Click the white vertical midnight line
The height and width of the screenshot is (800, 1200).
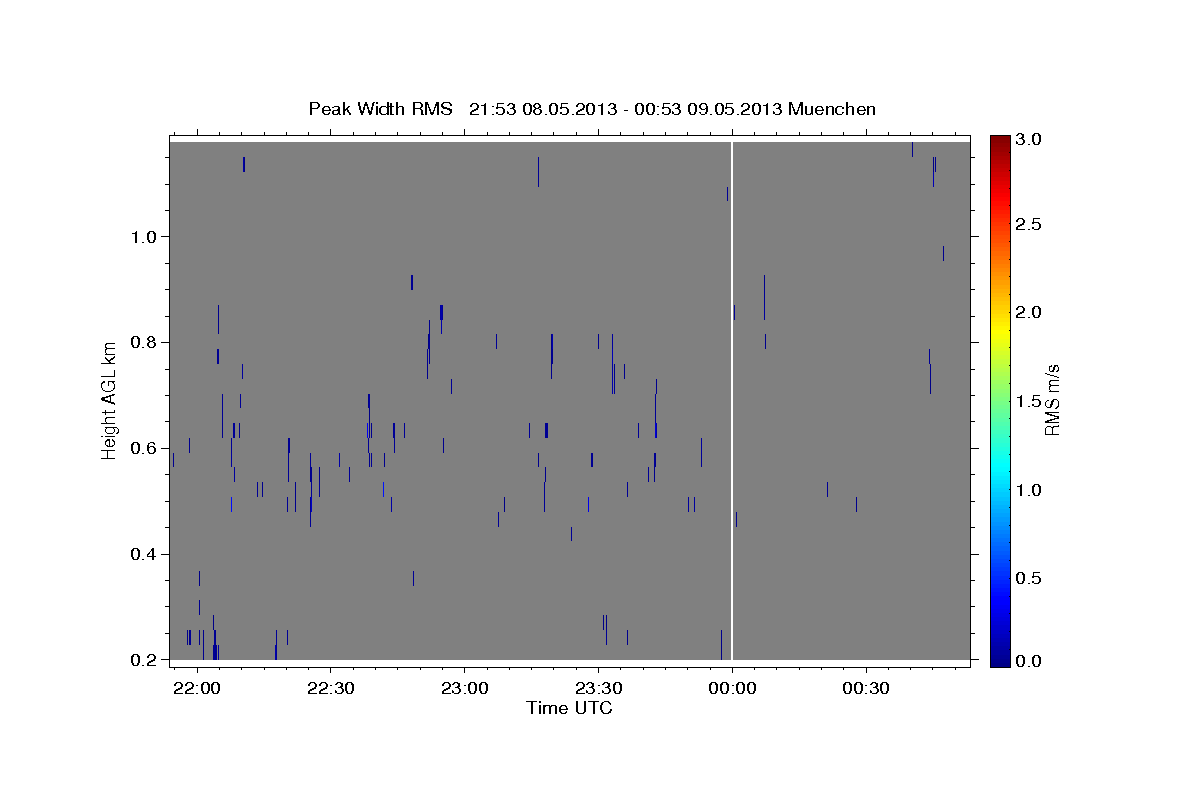point(732,401)
